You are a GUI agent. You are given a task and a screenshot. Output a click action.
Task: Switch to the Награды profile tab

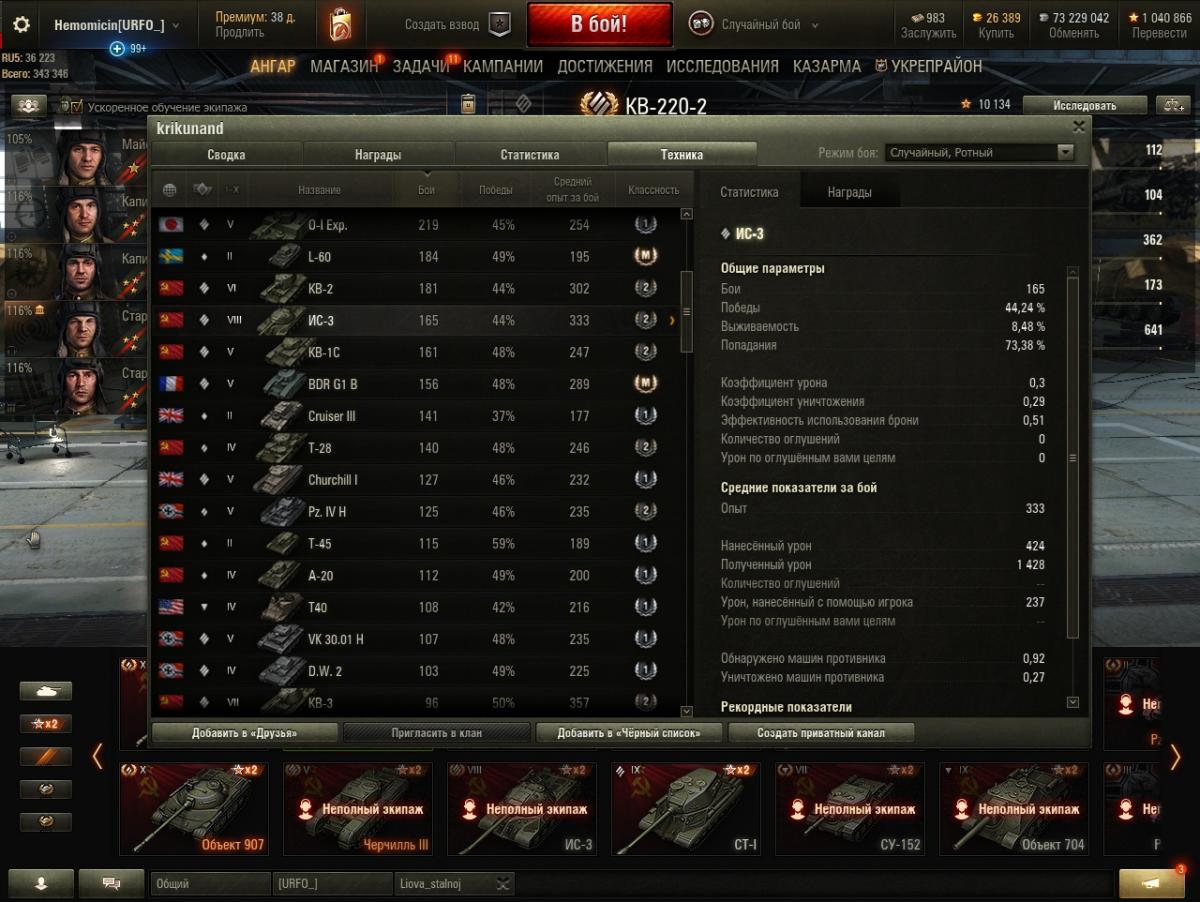coord(378,154)
